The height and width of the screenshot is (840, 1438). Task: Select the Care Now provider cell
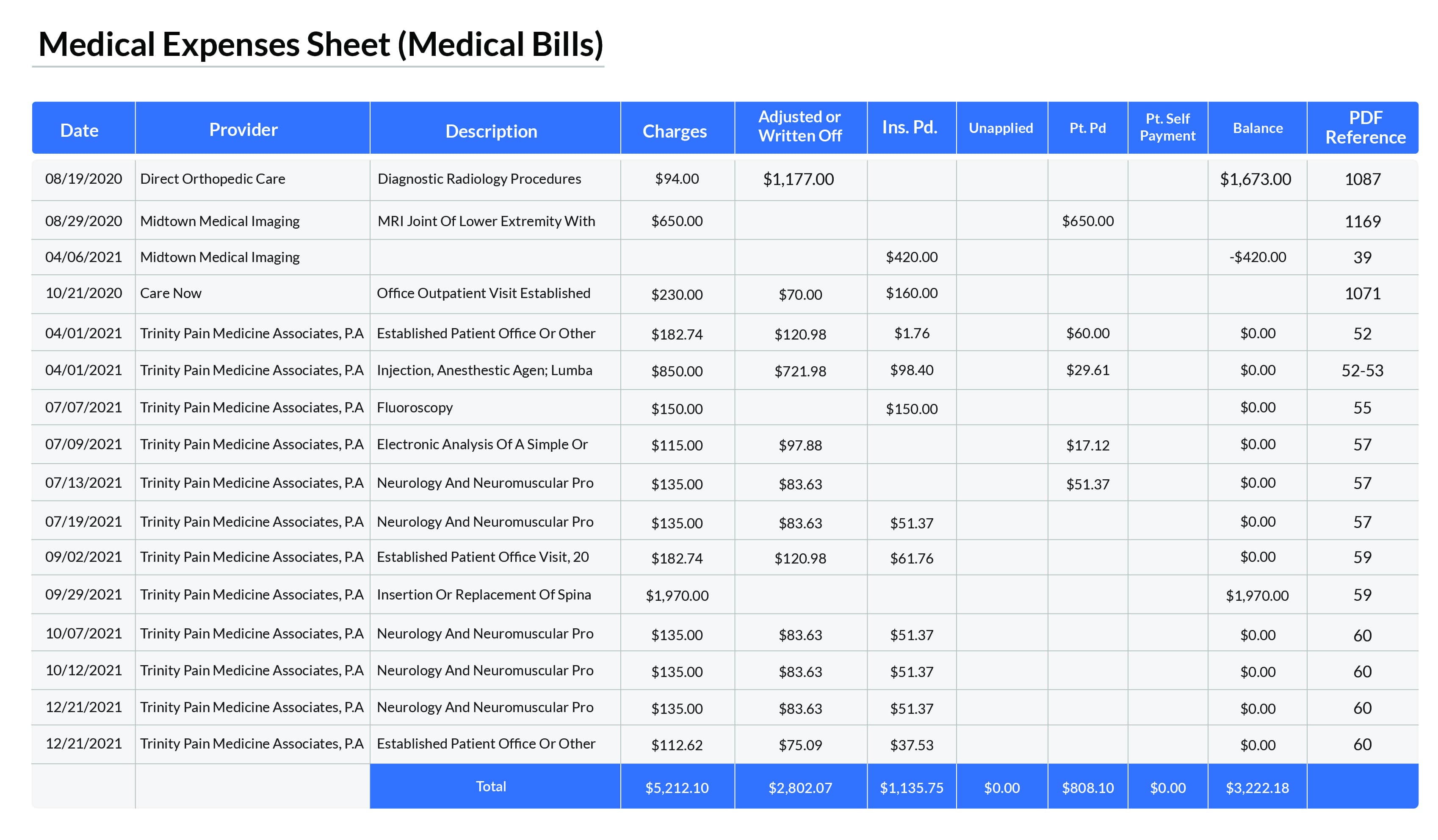[x=171, y=293]
